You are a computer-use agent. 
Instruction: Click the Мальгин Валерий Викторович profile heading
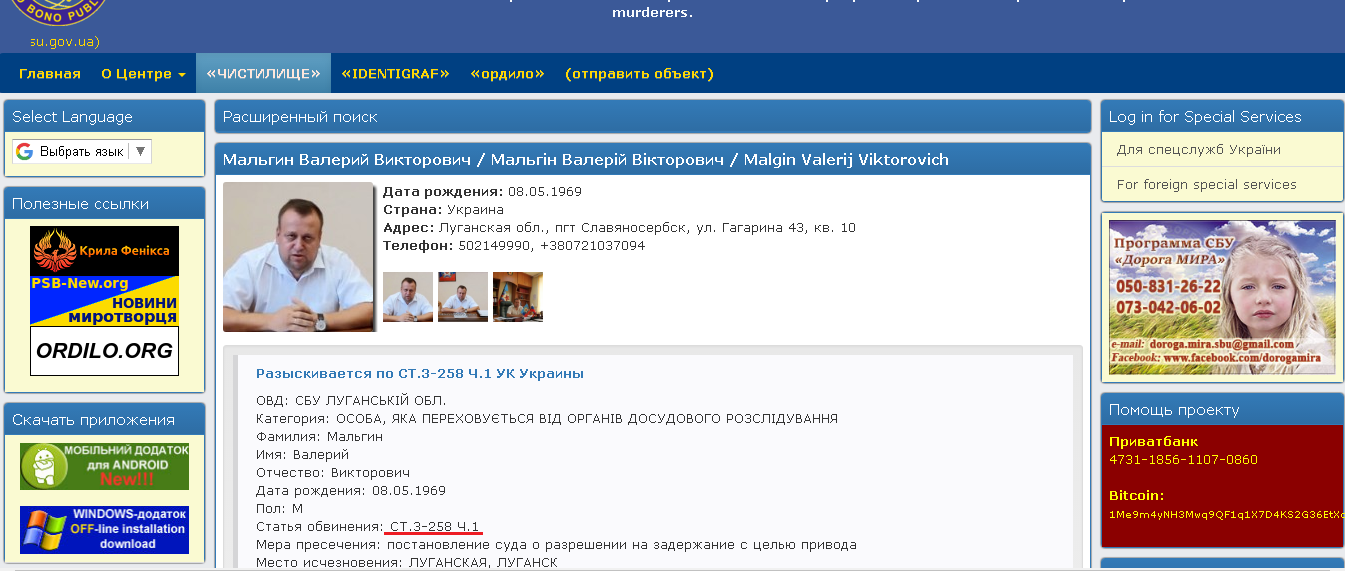pos(585,160)
